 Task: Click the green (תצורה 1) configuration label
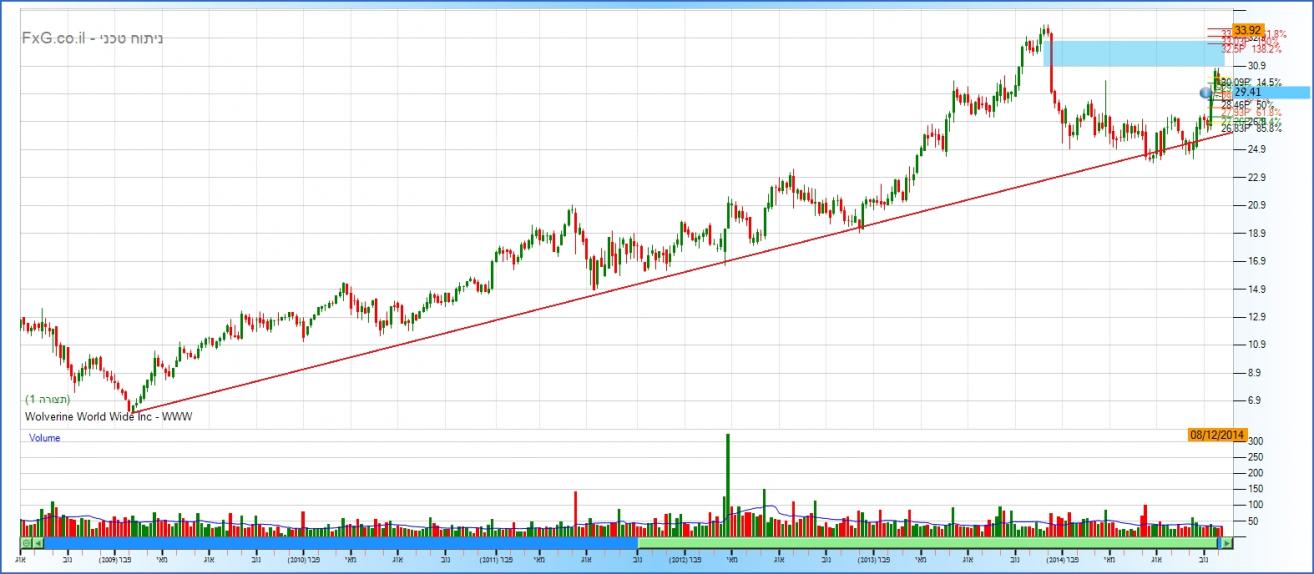(47, 399)
